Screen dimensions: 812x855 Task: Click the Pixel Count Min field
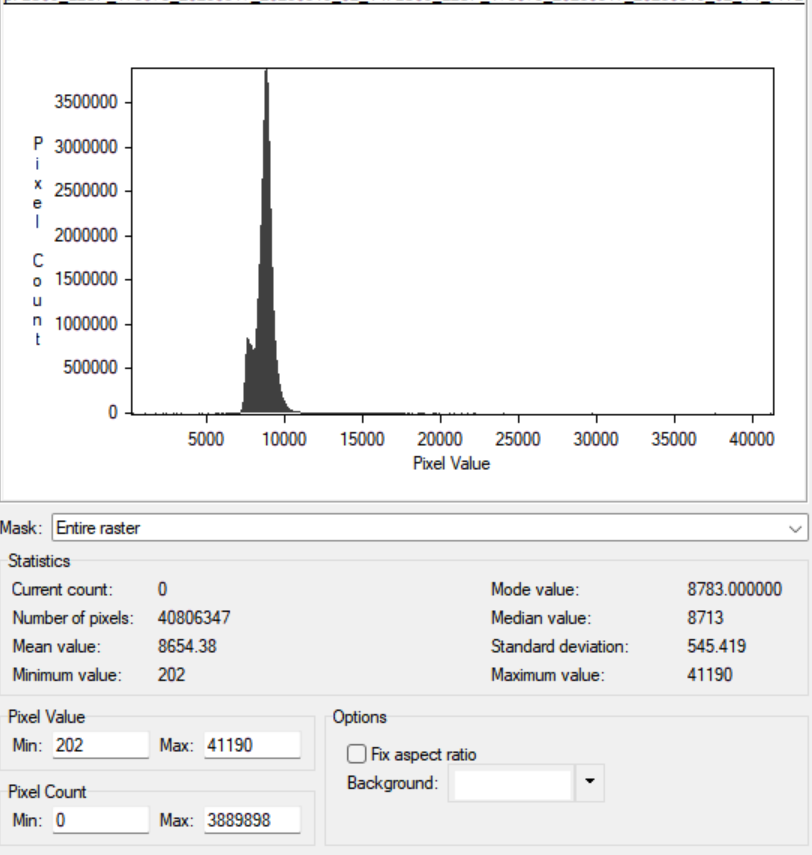tap(101, 820)
